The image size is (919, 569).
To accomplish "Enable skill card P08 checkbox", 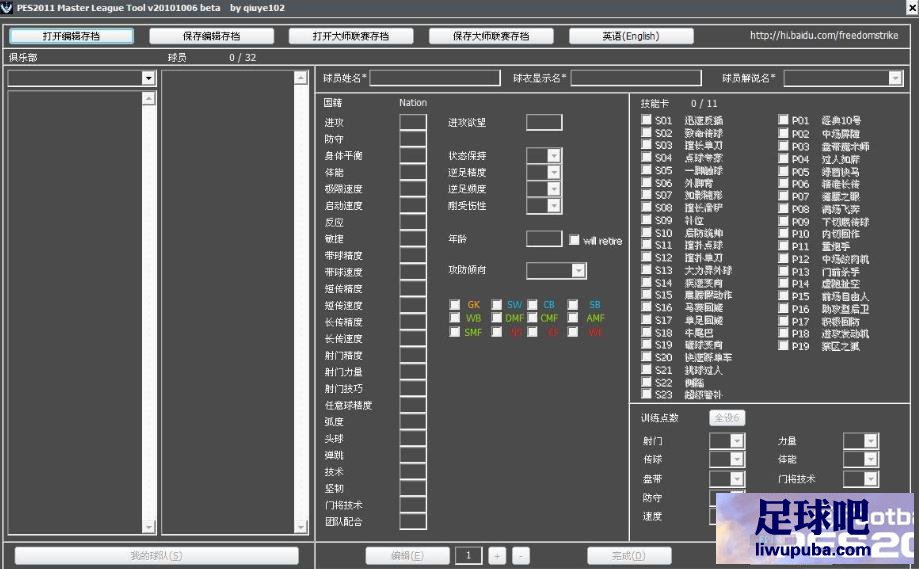I will pos(783,208).
